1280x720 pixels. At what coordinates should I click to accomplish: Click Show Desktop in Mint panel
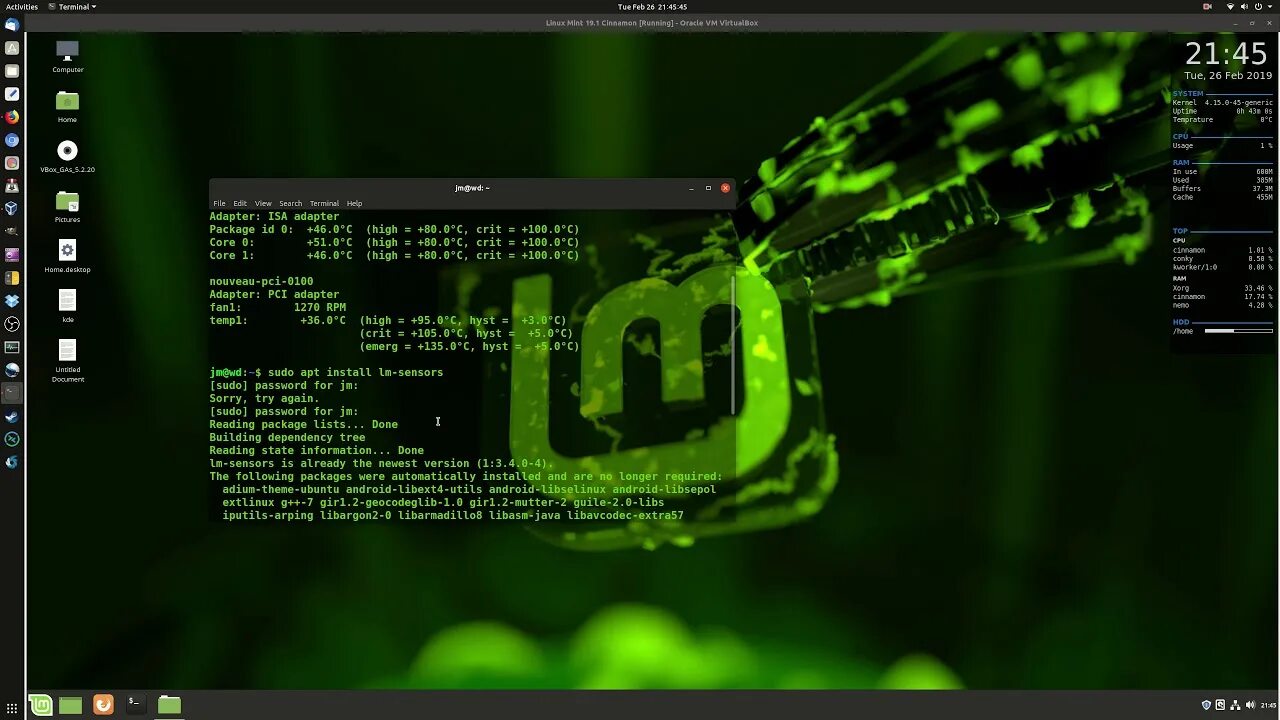[x=70, y=705]
